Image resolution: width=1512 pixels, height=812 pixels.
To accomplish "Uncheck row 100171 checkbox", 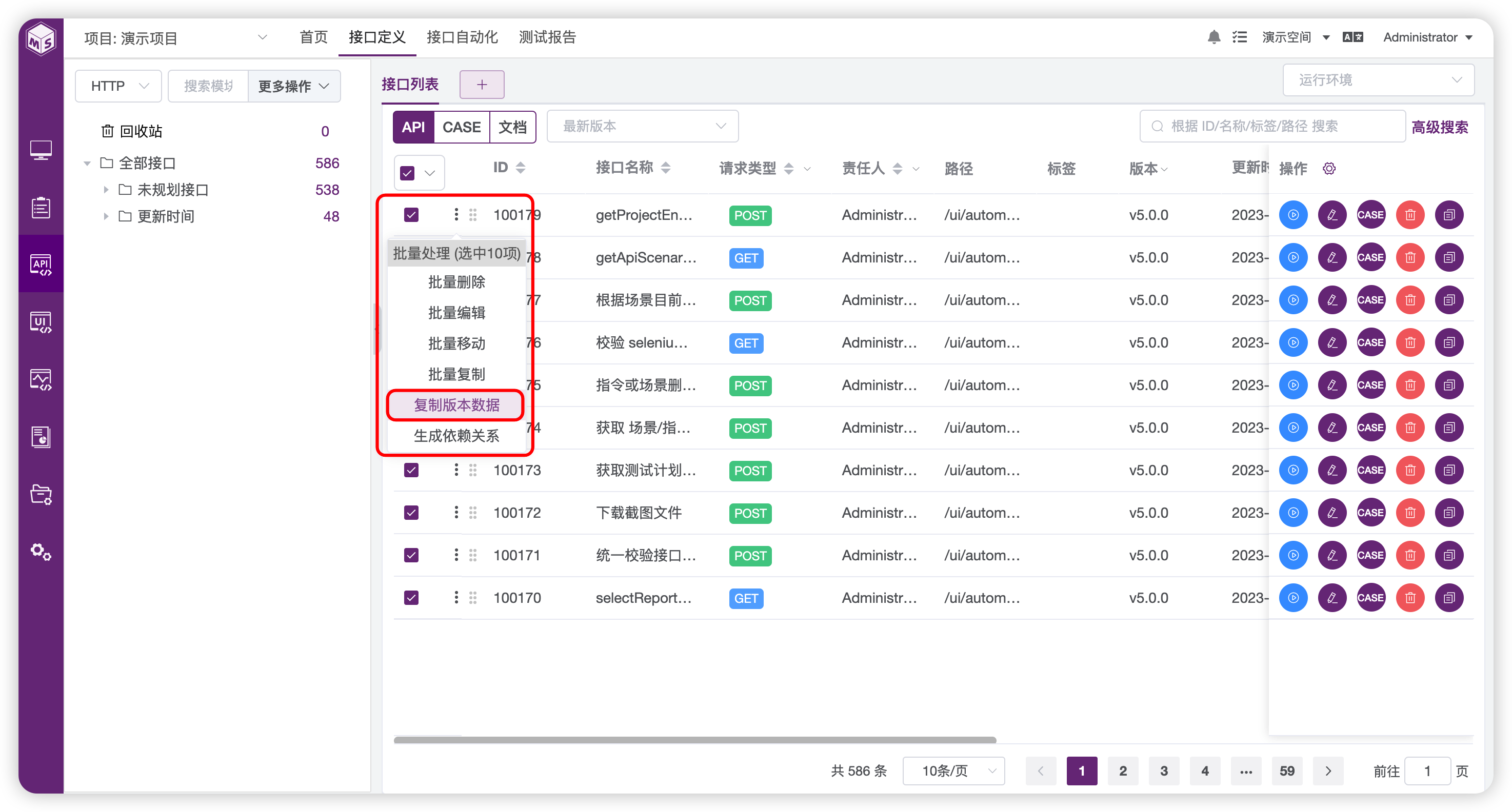I will 411,556.
